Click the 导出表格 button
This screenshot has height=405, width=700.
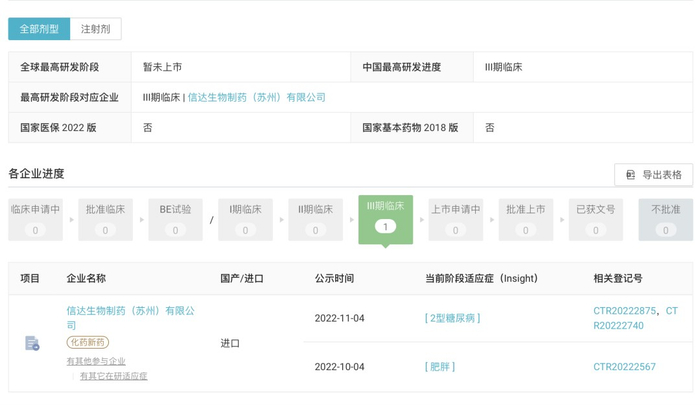pos(653,175)
